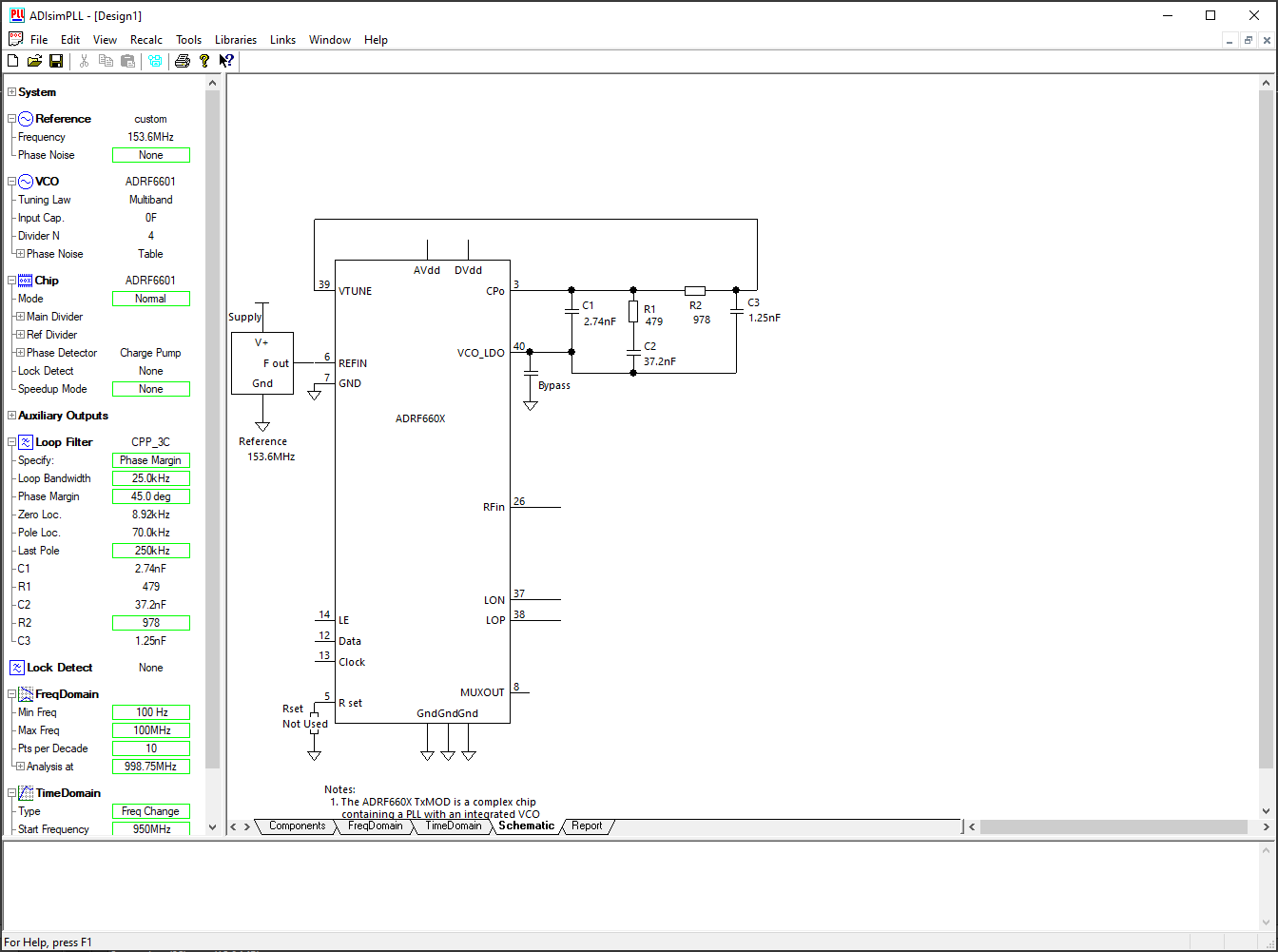1278x952 pixels.
Task: Click the ADIsimPLL title bar app icon
Action: pyautogui.click(x=16, y=15)
